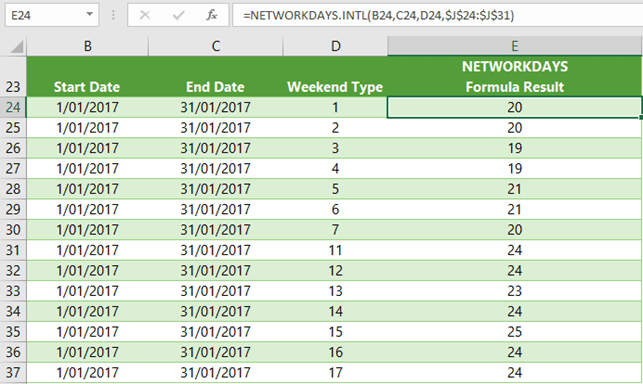Select column B header
This screenshot has width=643, height=384.
coord(87,46)
